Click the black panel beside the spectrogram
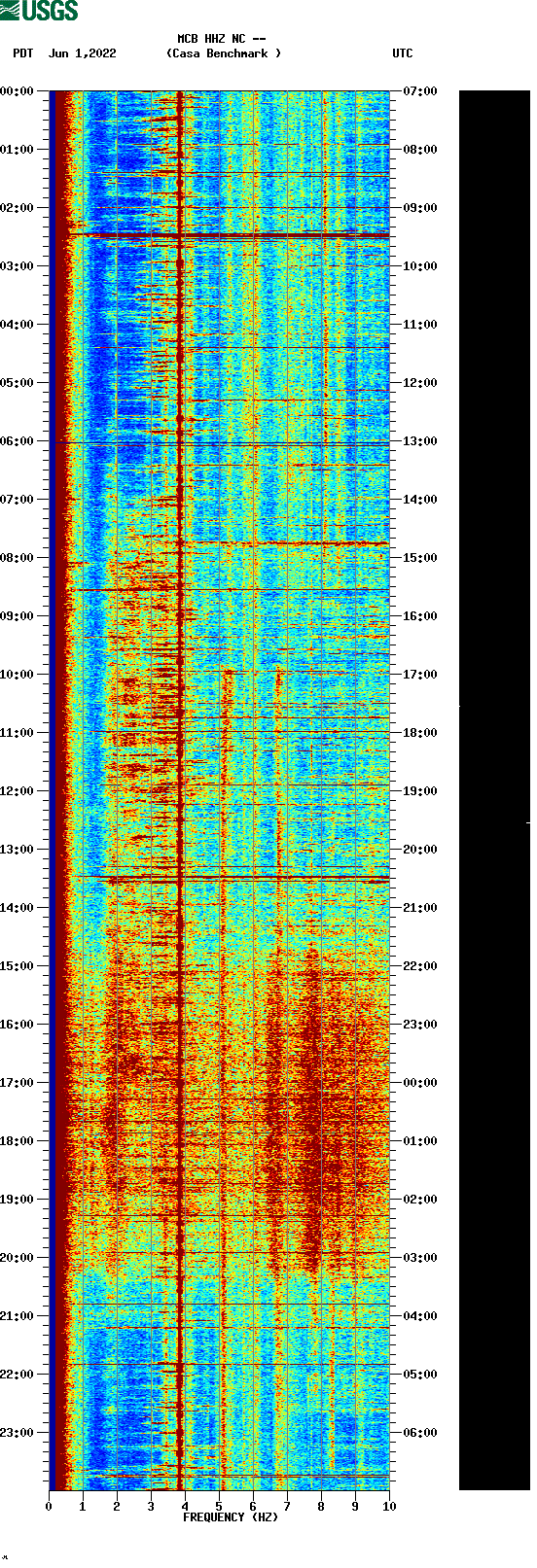 tap(494, 790)
